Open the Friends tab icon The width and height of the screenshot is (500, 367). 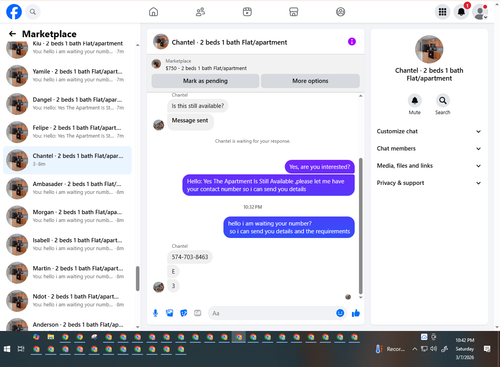pos(200,12)
